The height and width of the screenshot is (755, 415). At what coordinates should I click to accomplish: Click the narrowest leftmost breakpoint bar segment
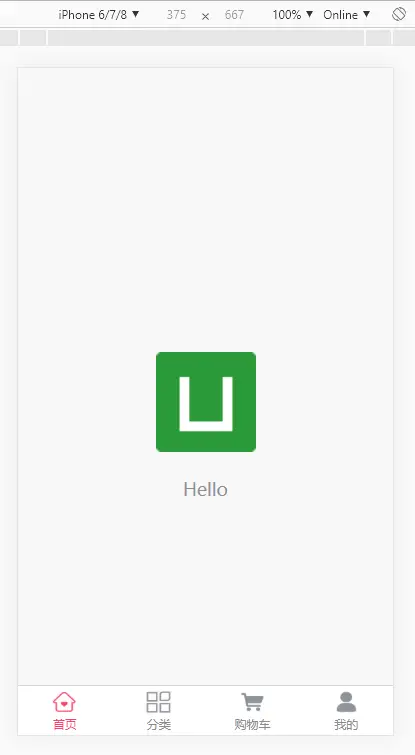(x=9, y=38)
